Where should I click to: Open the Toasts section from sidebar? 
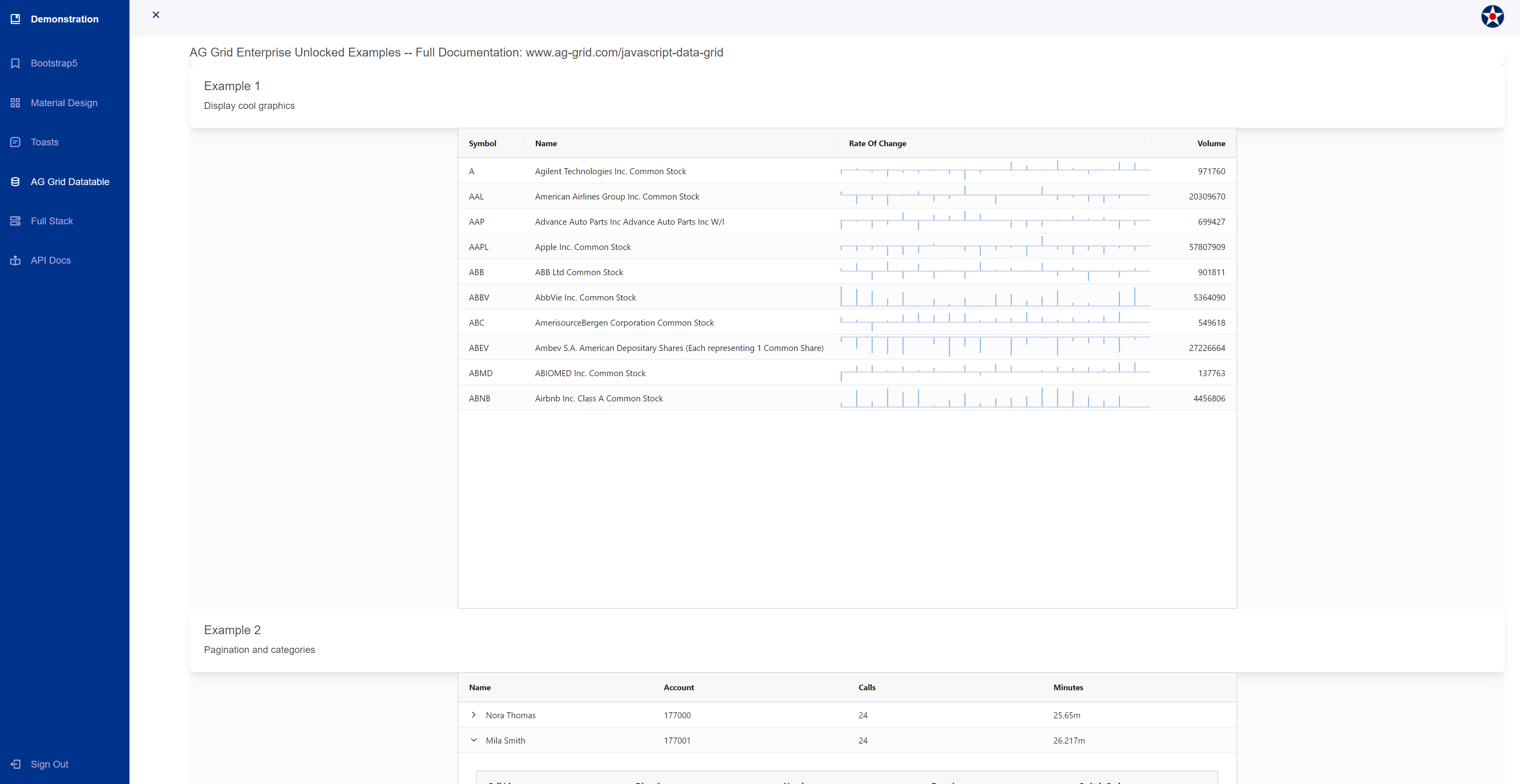tap(44, 141)
